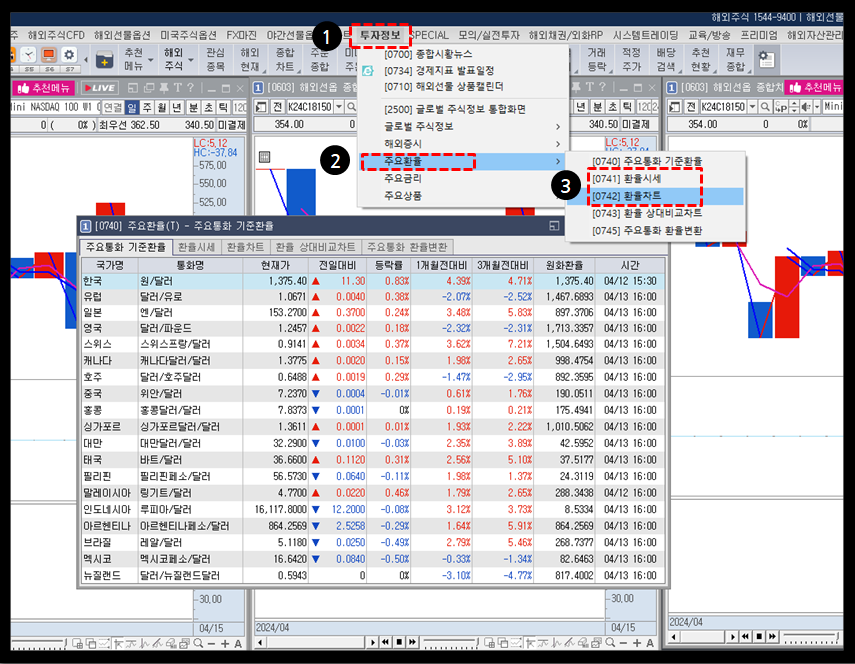Click the IE icon beside [0734] menu entry
855x664 pixels.
click(368, 71)
